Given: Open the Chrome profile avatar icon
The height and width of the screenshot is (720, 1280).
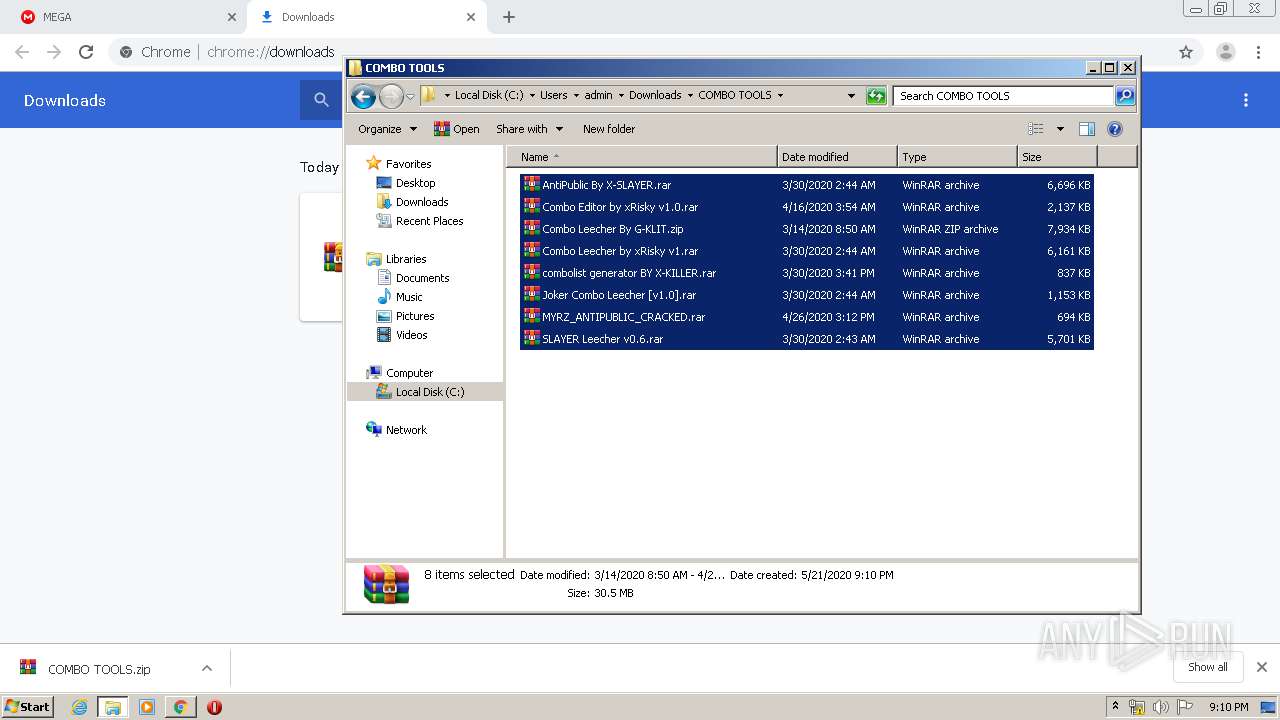Looking at the screenshot, I should point(1225,52).
